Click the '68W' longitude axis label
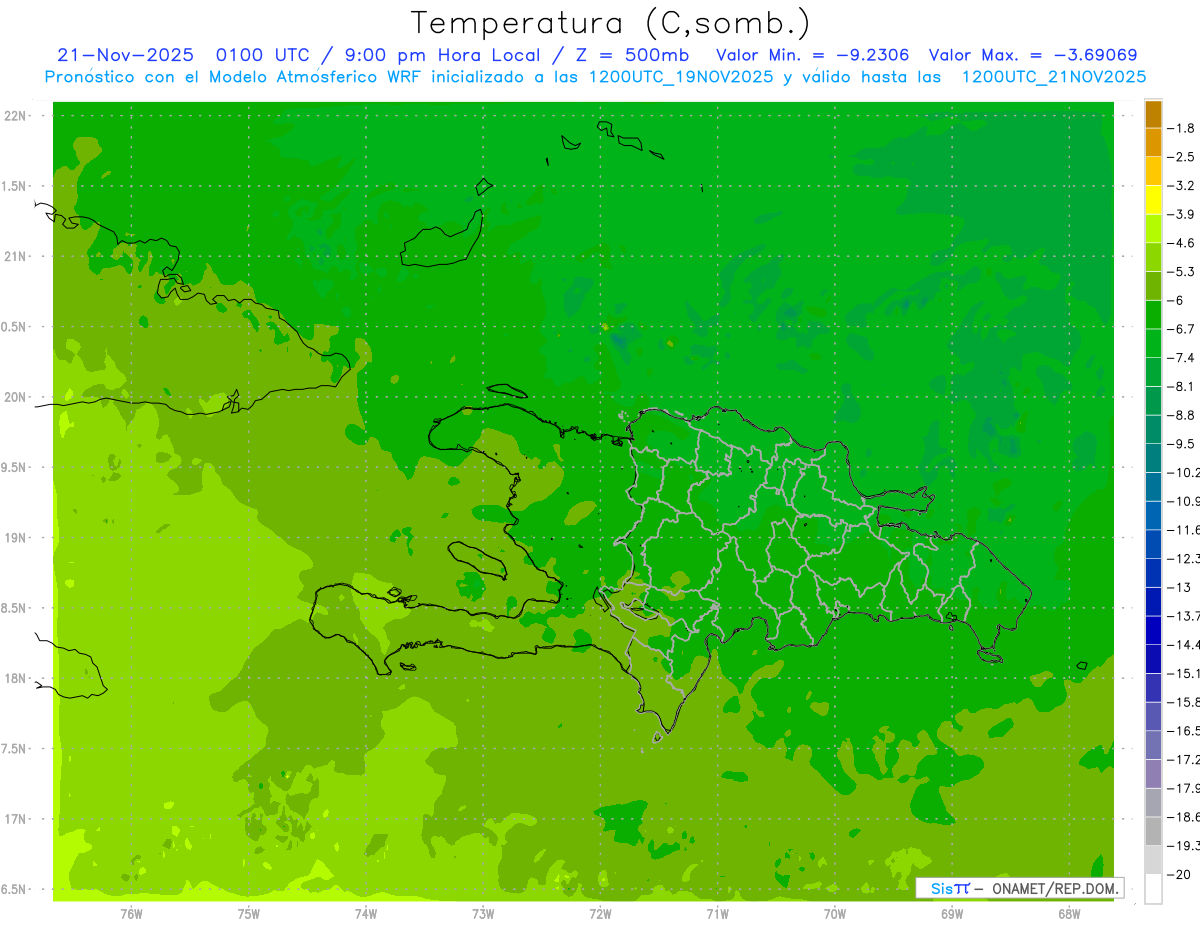The height and width of the screenshot is (927, 1200). pos(1069,915)
